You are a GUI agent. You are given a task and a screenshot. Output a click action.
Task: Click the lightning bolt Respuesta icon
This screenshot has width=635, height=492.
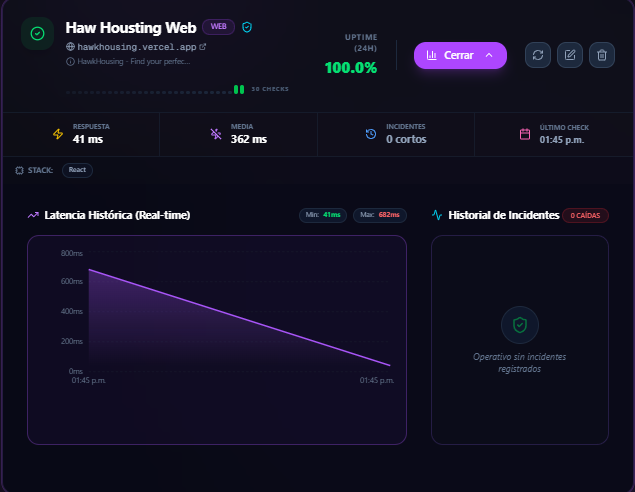coord(58,134)
